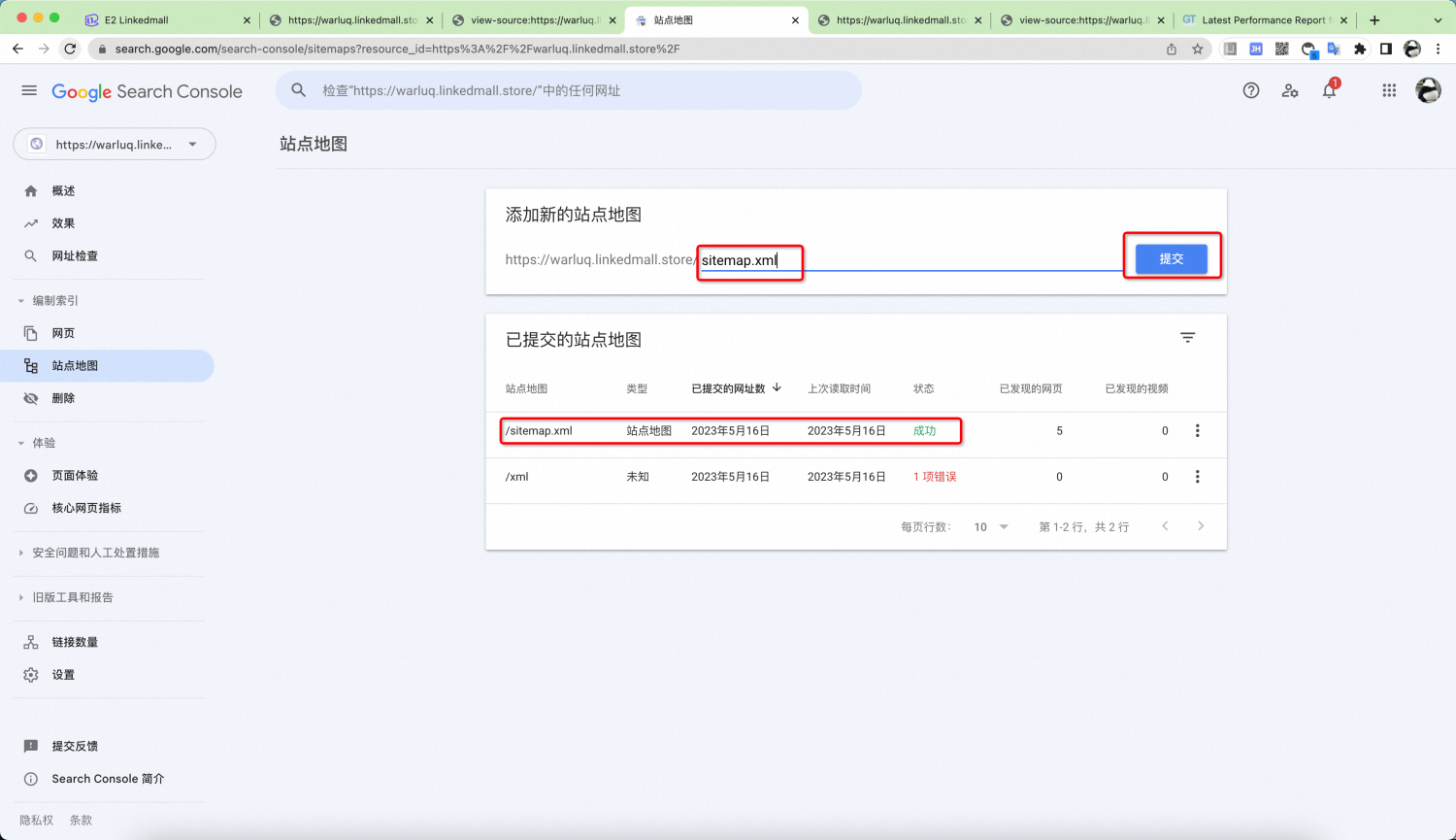Click the filter icon above sitemap table
Image resolution: width=1456 pixels, height=840 pixels.
[1187, 338]
